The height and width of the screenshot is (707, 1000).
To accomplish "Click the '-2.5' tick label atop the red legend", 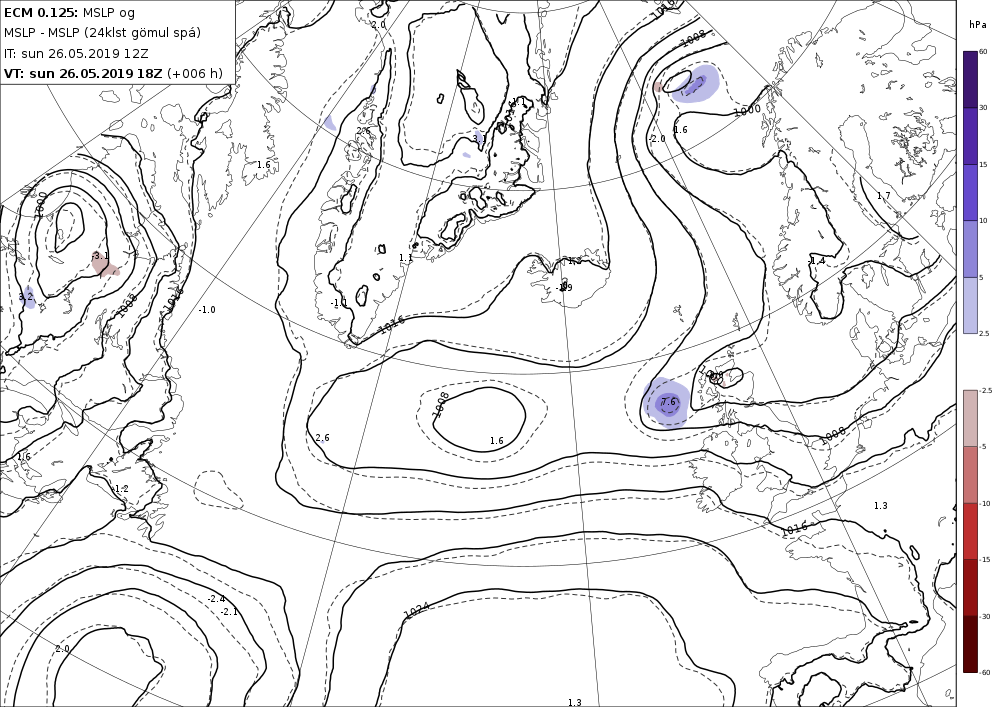I will pos(985,390).
